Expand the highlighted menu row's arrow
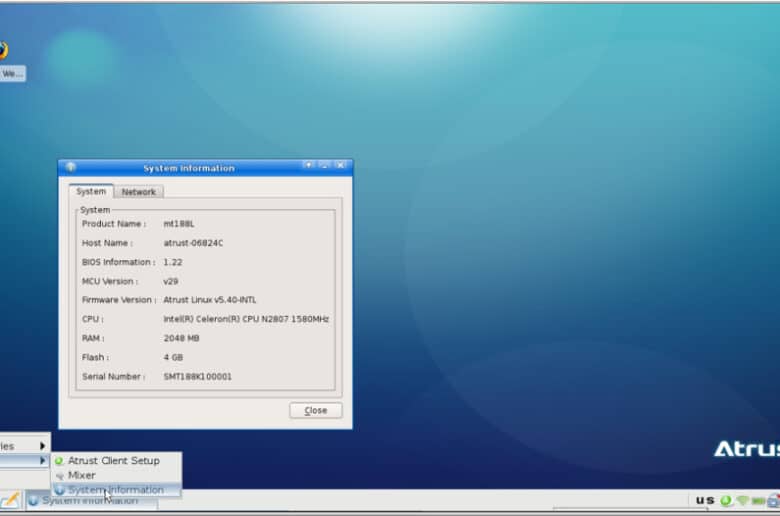The width and height of the screenshot is (780, 516). (x=42, y=461)
